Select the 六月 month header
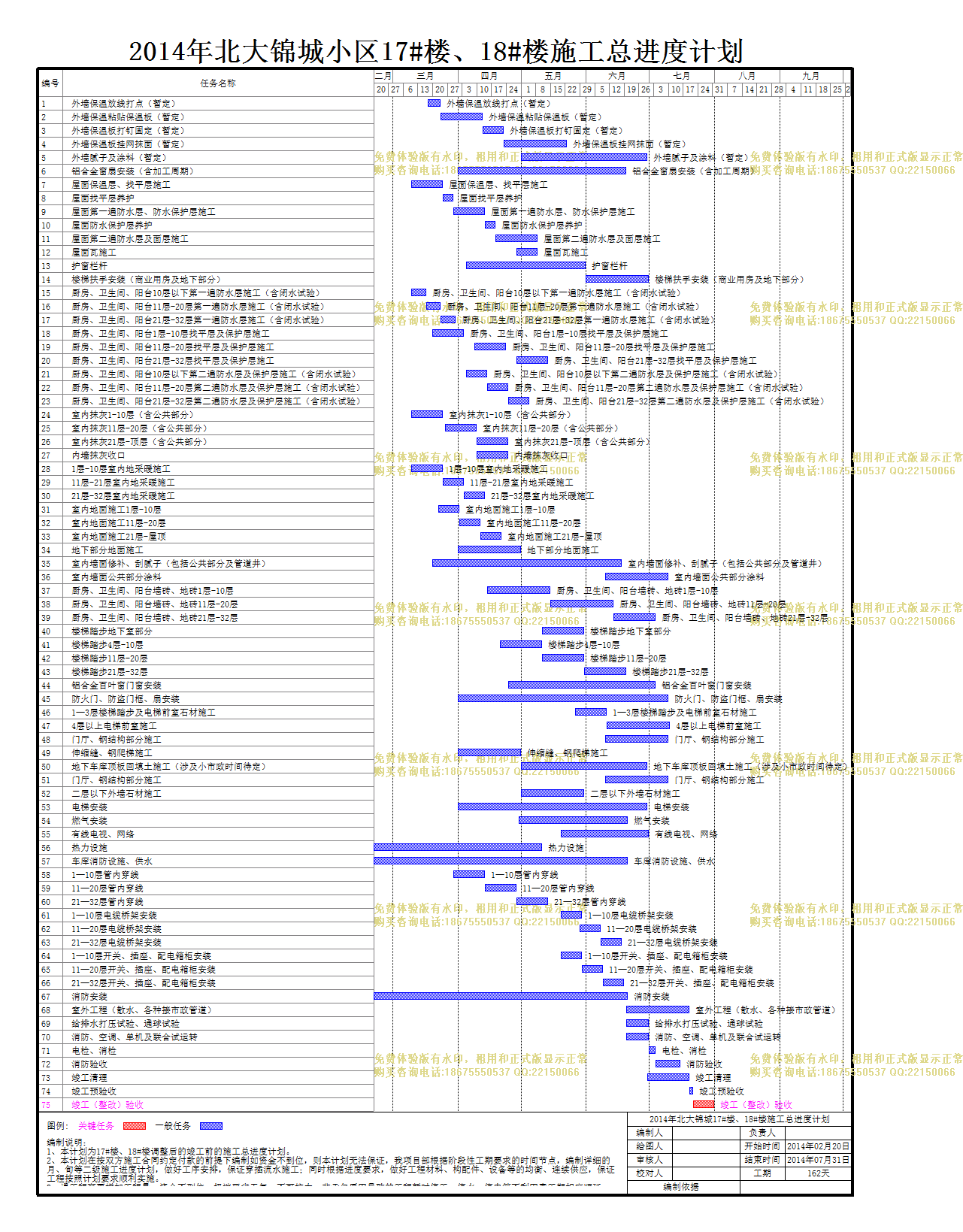Viewport: 963px width, 1232px height. click(617, 76)
